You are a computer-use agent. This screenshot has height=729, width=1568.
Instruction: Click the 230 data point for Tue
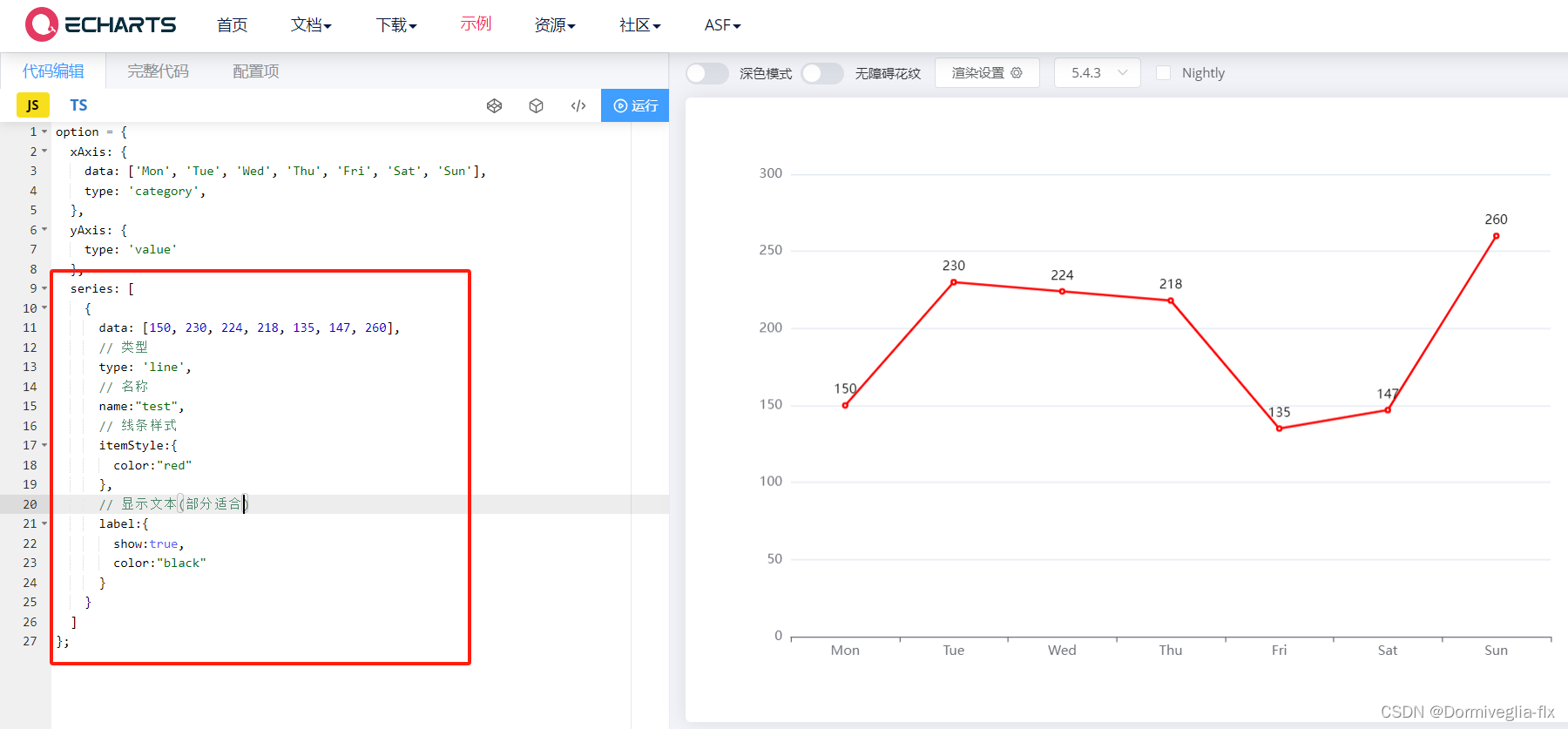953,282
